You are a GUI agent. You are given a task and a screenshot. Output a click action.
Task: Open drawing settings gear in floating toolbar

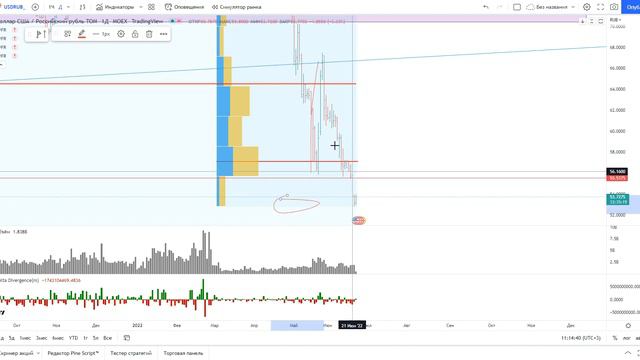click(121, 34)
